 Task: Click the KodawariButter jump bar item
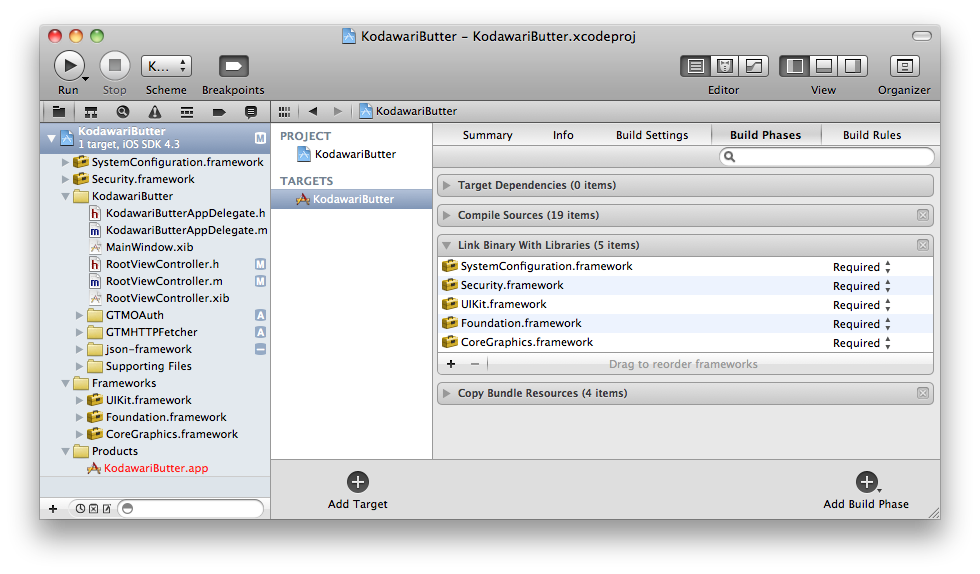point(409,111)
